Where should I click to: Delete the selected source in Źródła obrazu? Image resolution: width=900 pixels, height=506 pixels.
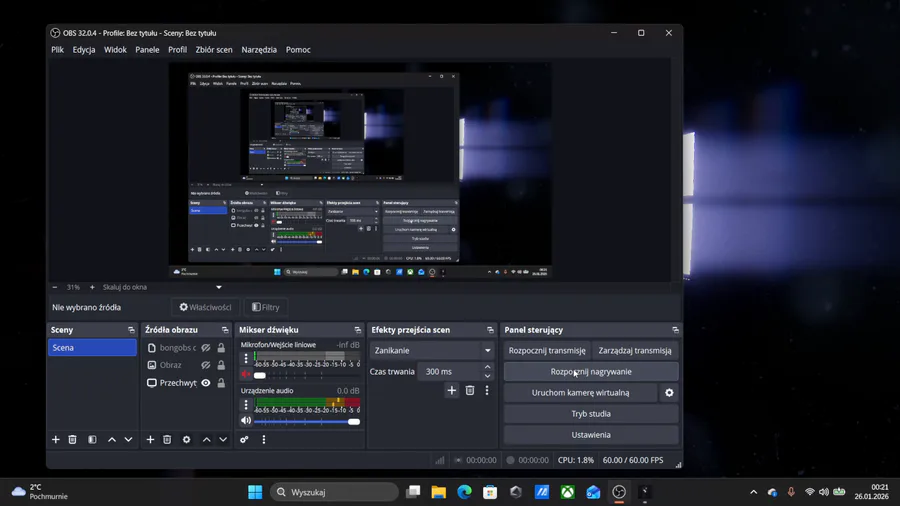[x=167, y=439]
